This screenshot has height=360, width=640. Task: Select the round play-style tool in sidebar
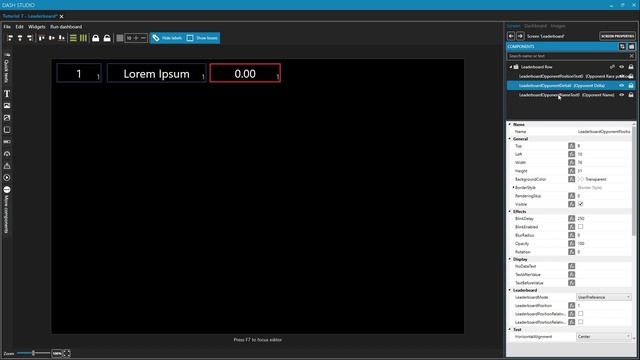click(x=7, y=178)
